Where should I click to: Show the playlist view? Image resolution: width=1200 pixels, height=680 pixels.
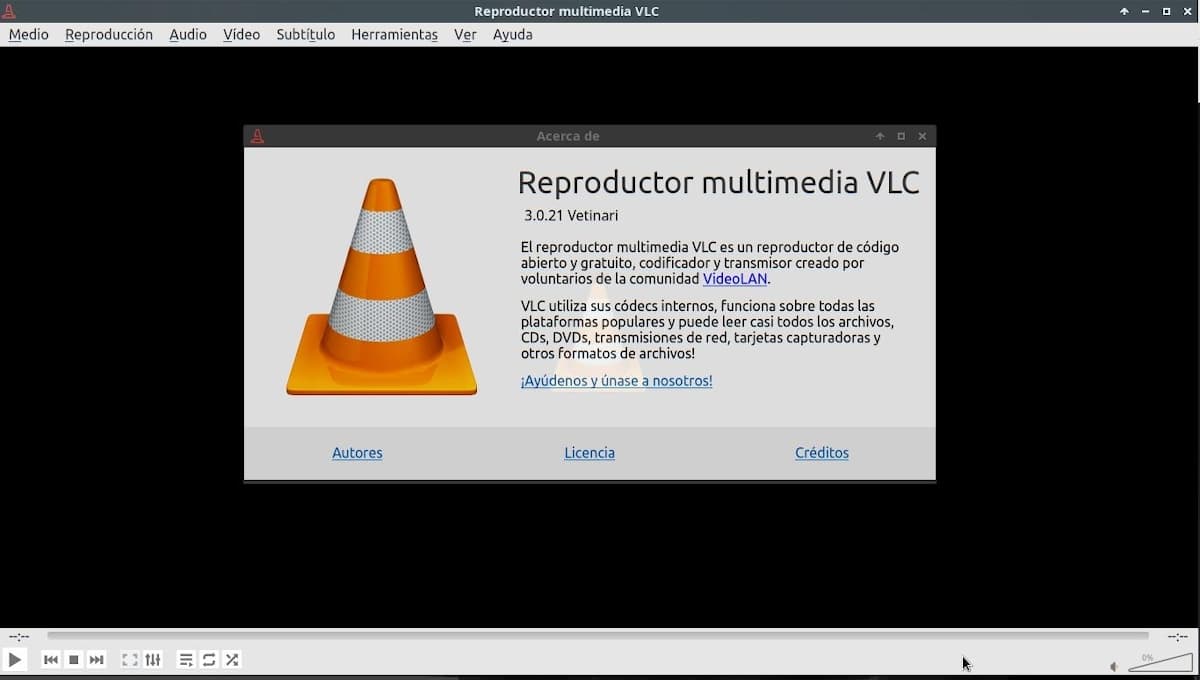tap(186, 660)
